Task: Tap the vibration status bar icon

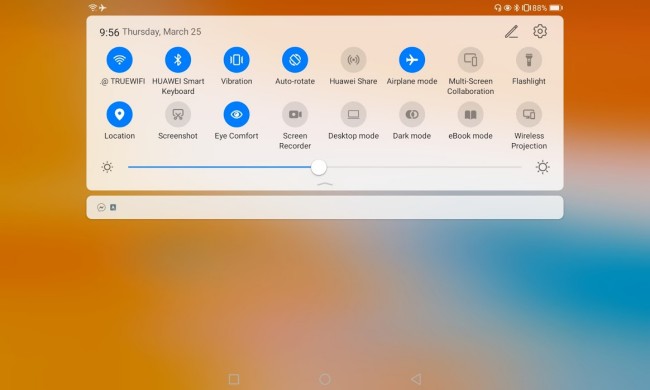Action: pyautogui.click(x=526, y=8)
